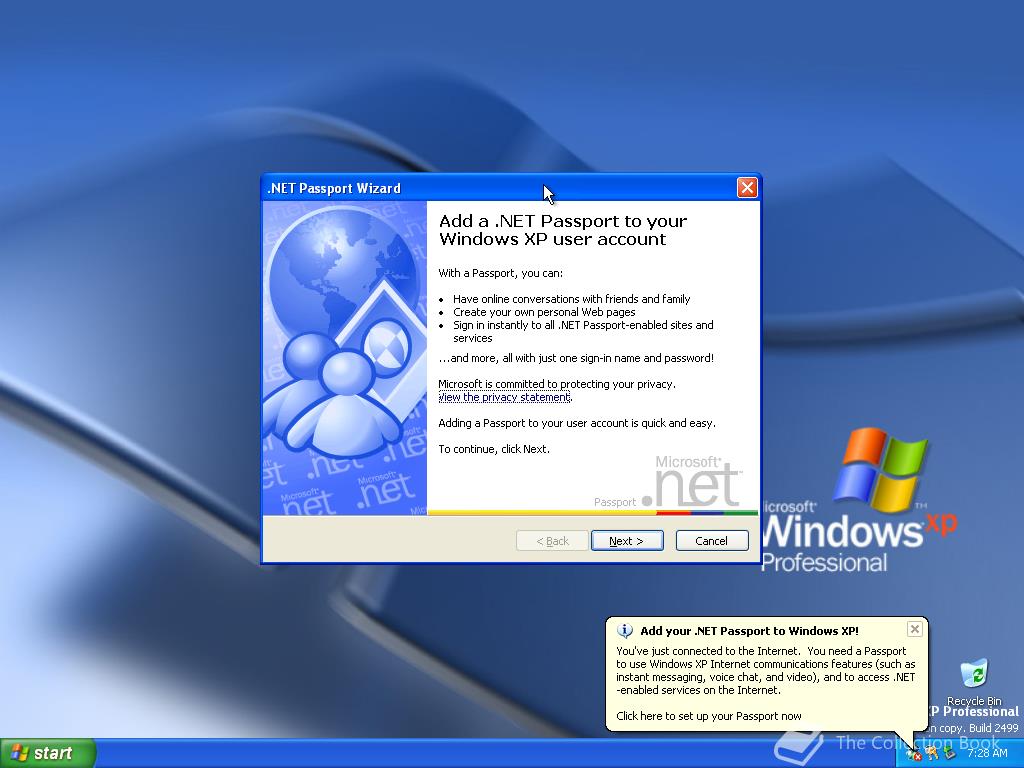The height and width of the screenshot is (768, 1024).
Task: Click the Messenger tray icon with red X
Action: click(914, 755)
